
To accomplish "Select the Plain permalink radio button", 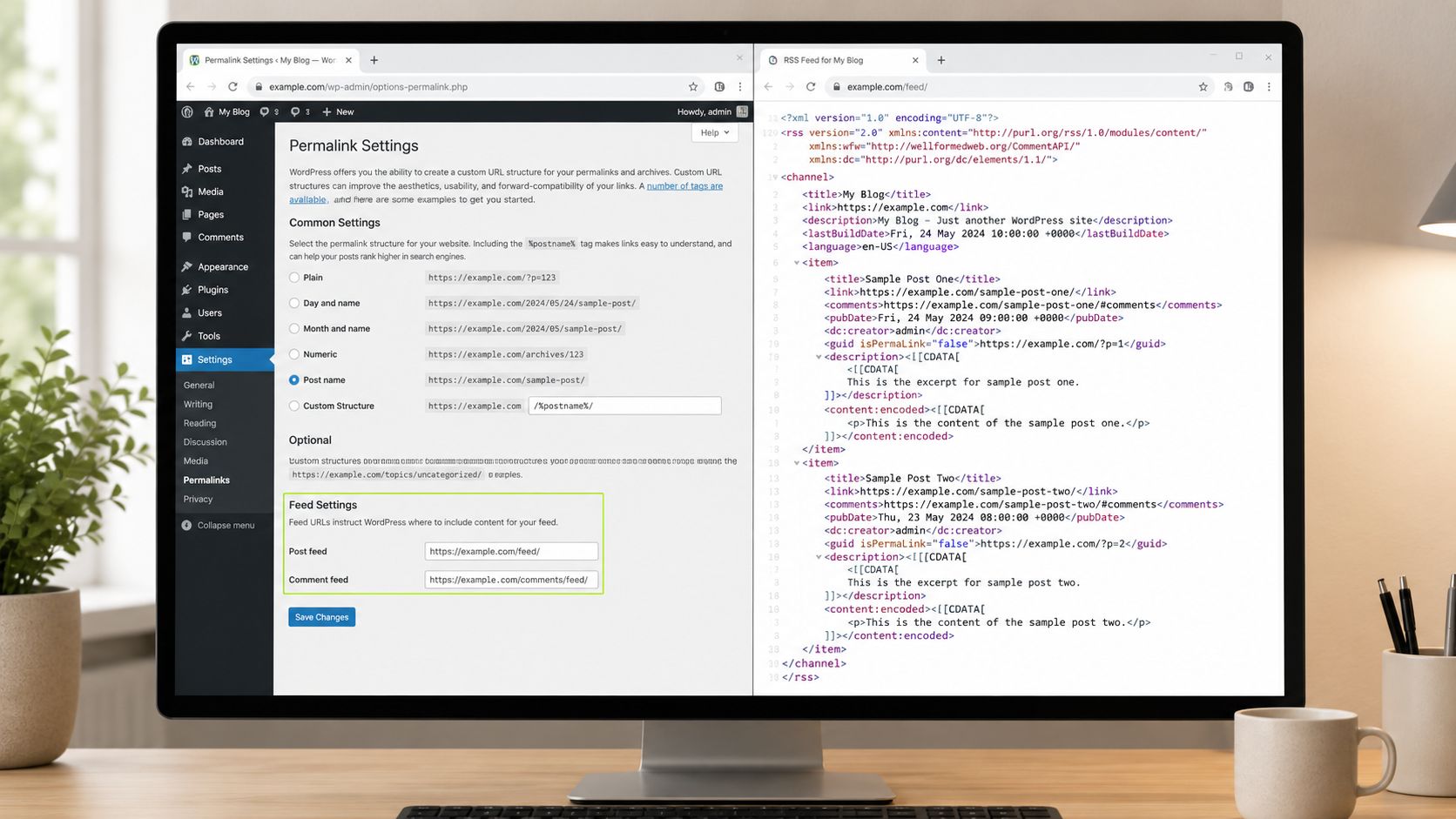I will (x=294, y=278).
